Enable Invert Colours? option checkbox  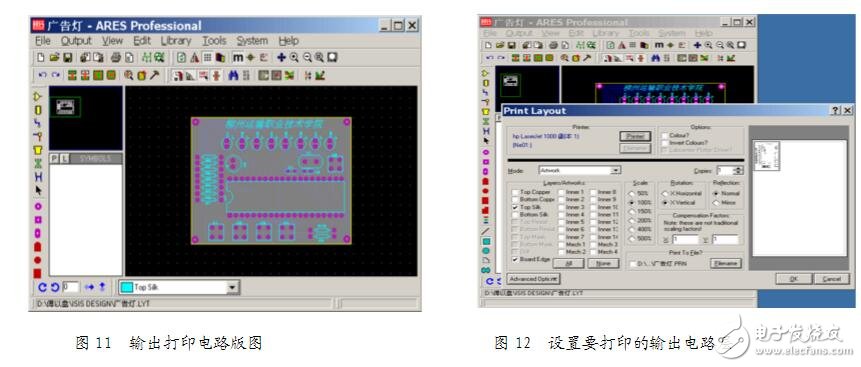(x=664, y=143)
